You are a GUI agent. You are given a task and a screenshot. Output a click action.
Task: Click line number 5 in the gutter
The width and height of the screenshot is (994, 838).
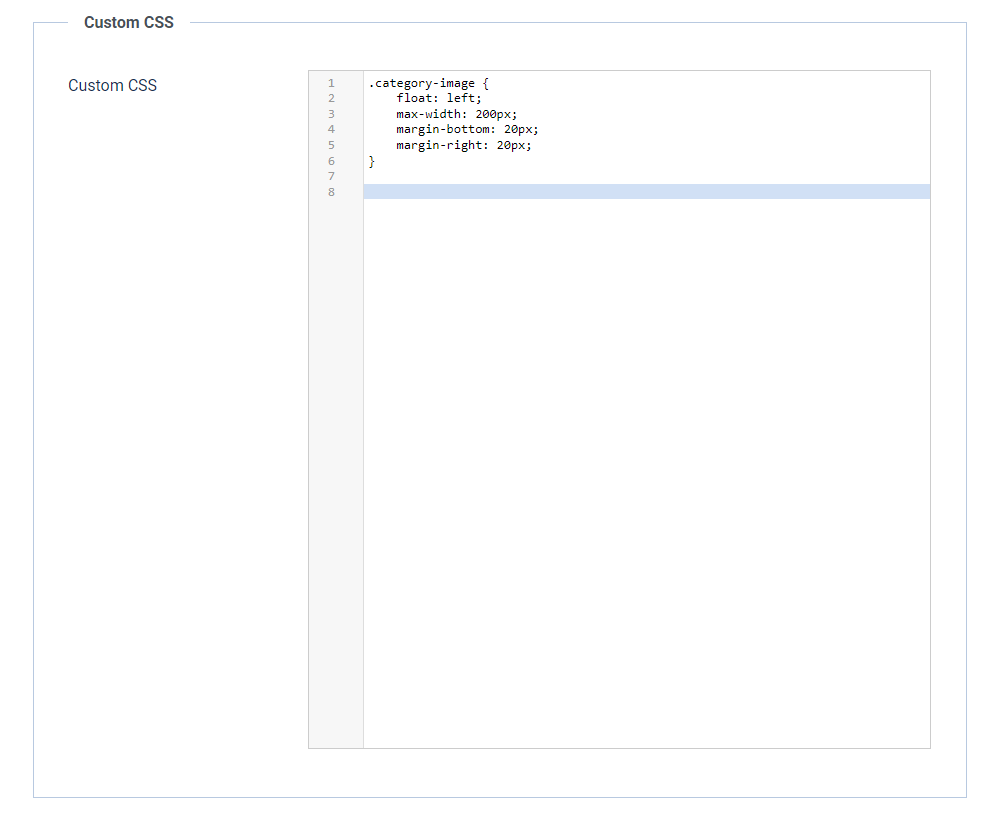(331, 145)
